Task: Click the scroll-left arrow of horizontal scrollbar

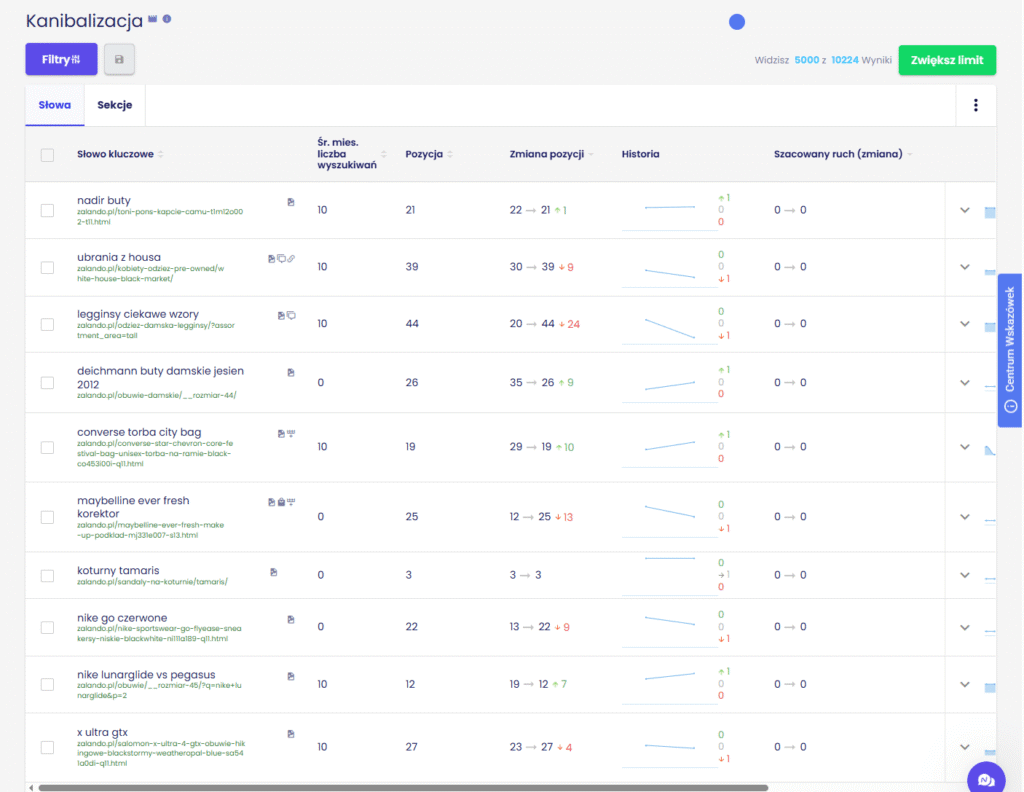Action: (x=31, y=788)
